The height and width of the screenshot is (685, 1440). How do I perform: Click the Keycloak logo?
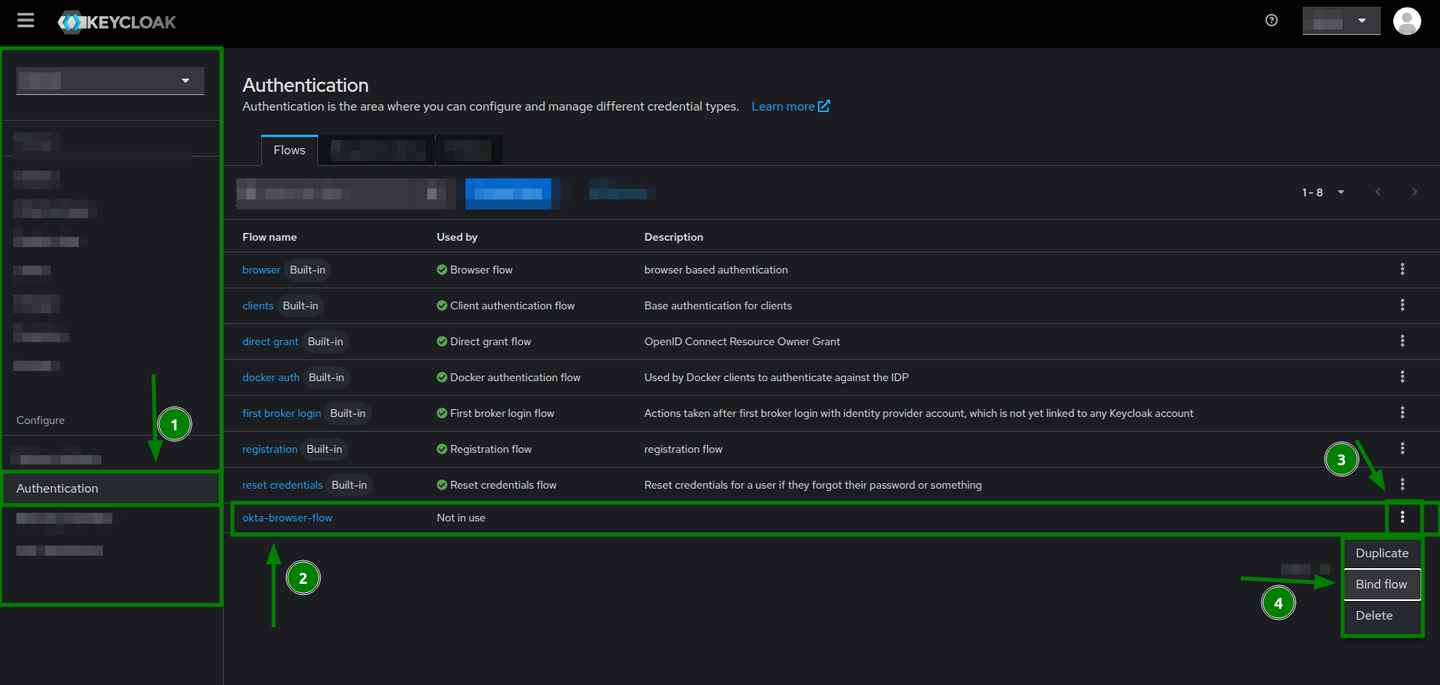[x=116, y=21]
